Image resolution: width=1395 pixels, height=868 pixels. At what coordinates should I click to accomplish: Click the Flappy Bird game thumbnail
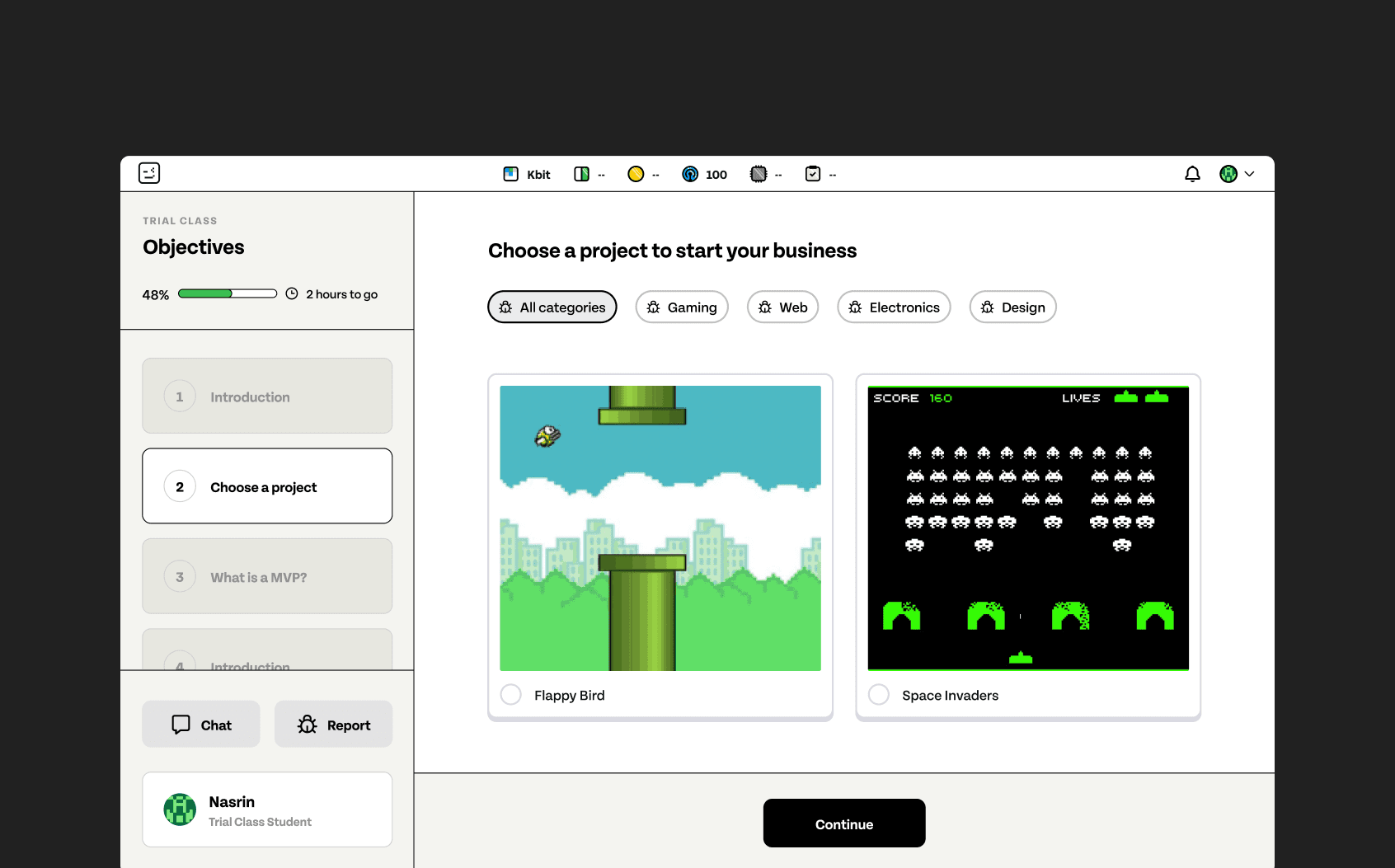pos(660,528)
